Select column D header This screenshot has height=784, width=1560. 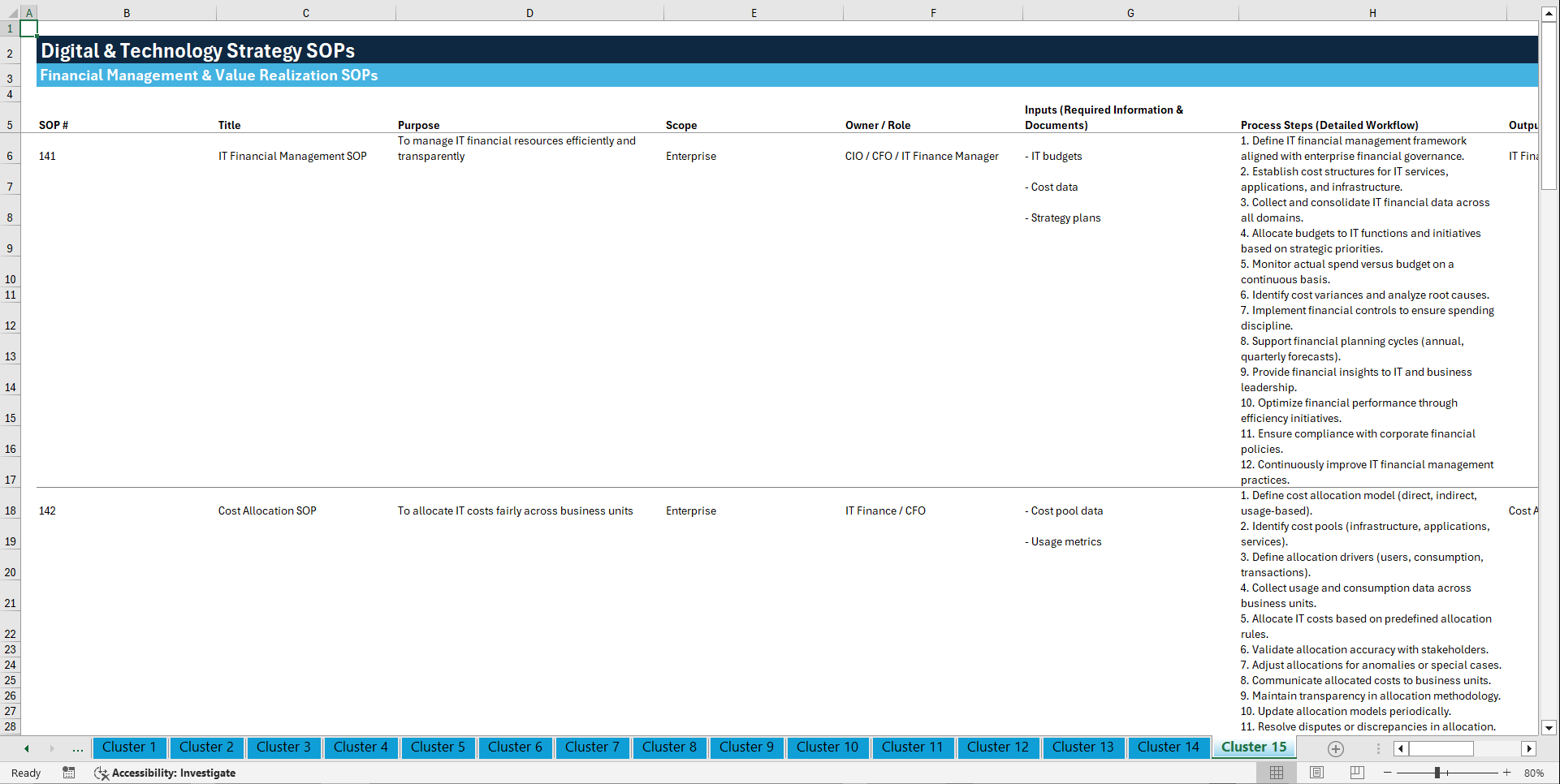tap(529, 13)
